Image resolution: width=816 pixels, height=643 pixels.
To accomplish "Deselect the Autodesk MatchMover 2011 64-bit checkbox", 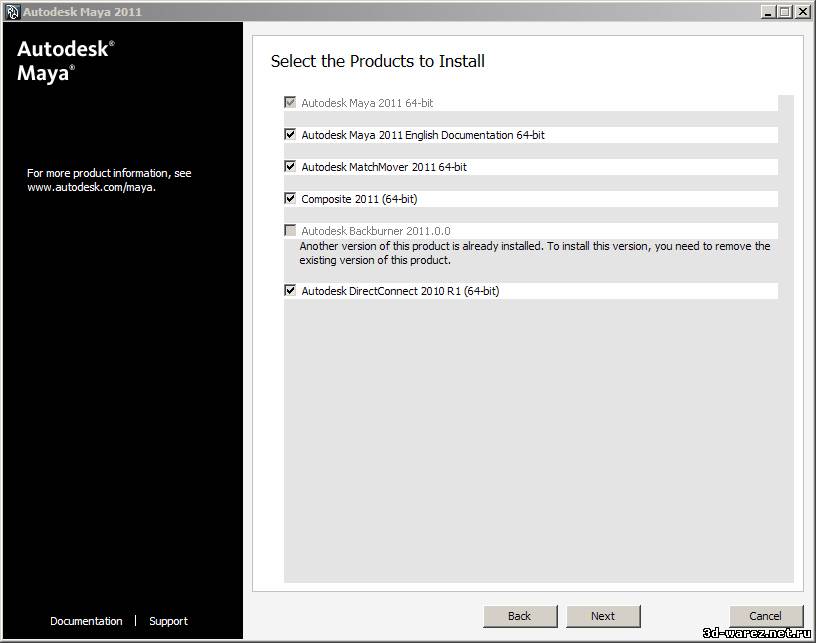I will pyautogui.click(x=290, y=166).
